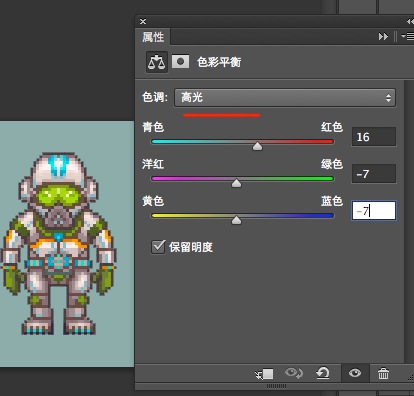Expand panel tabs double-arrow icon

coord(383,36)
